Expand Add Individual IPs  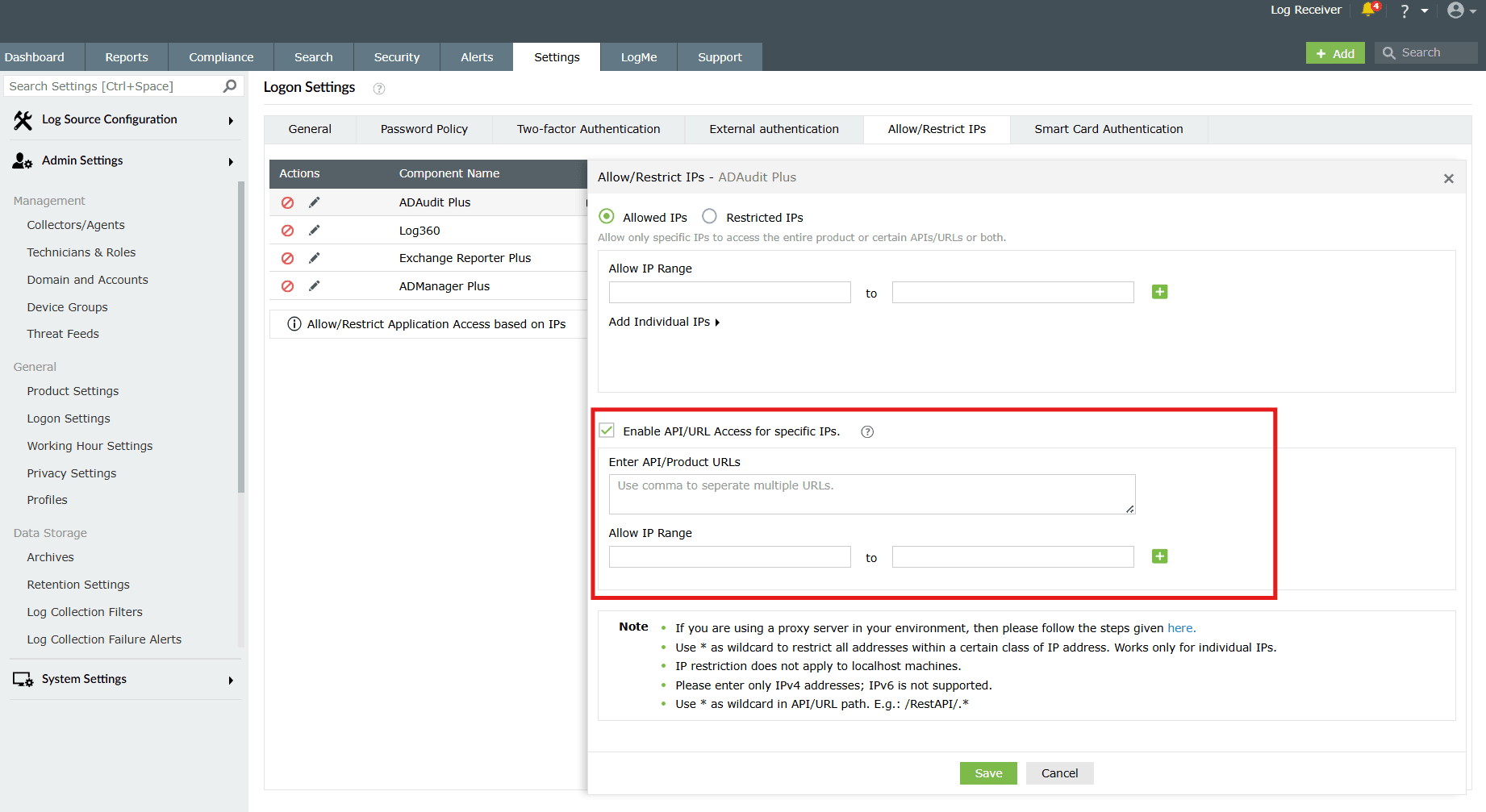[x=664, y=322]
